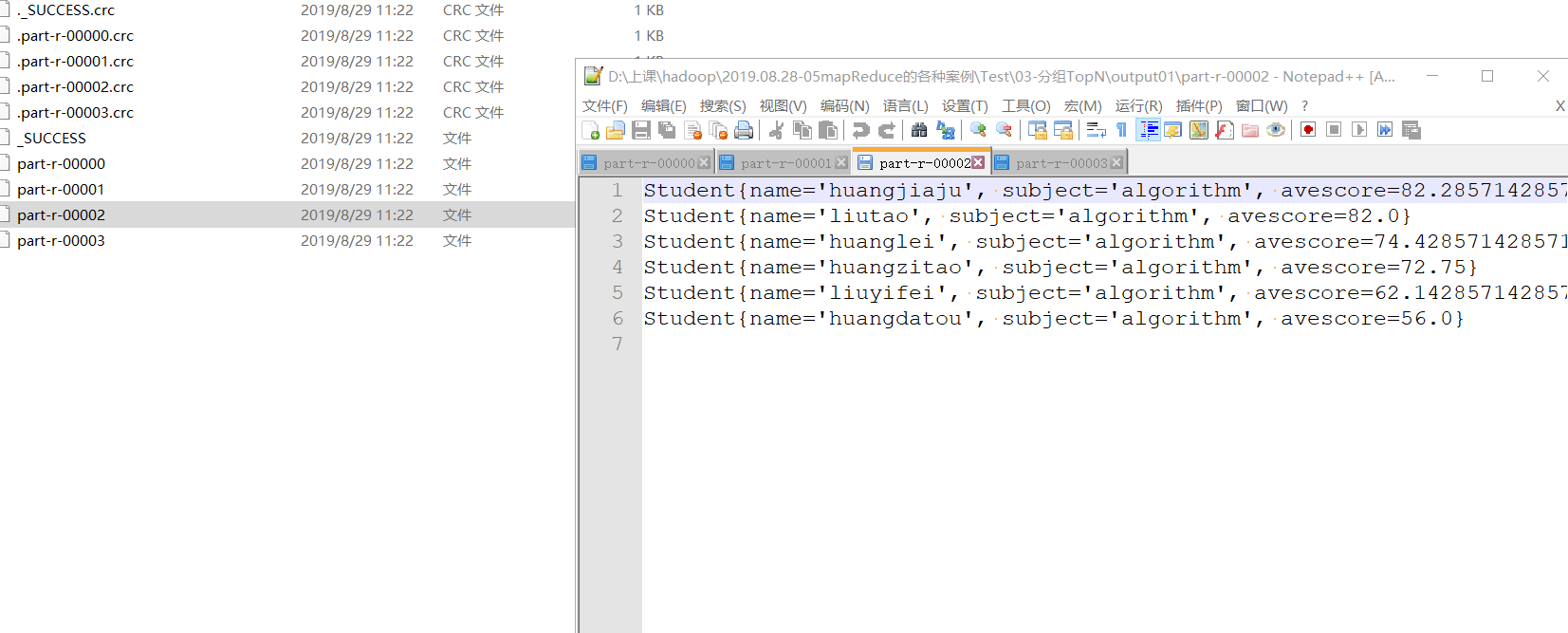Click the Close All documents toolbar icon
This screenshot has height=633, width=1568.
pos(718,130)
